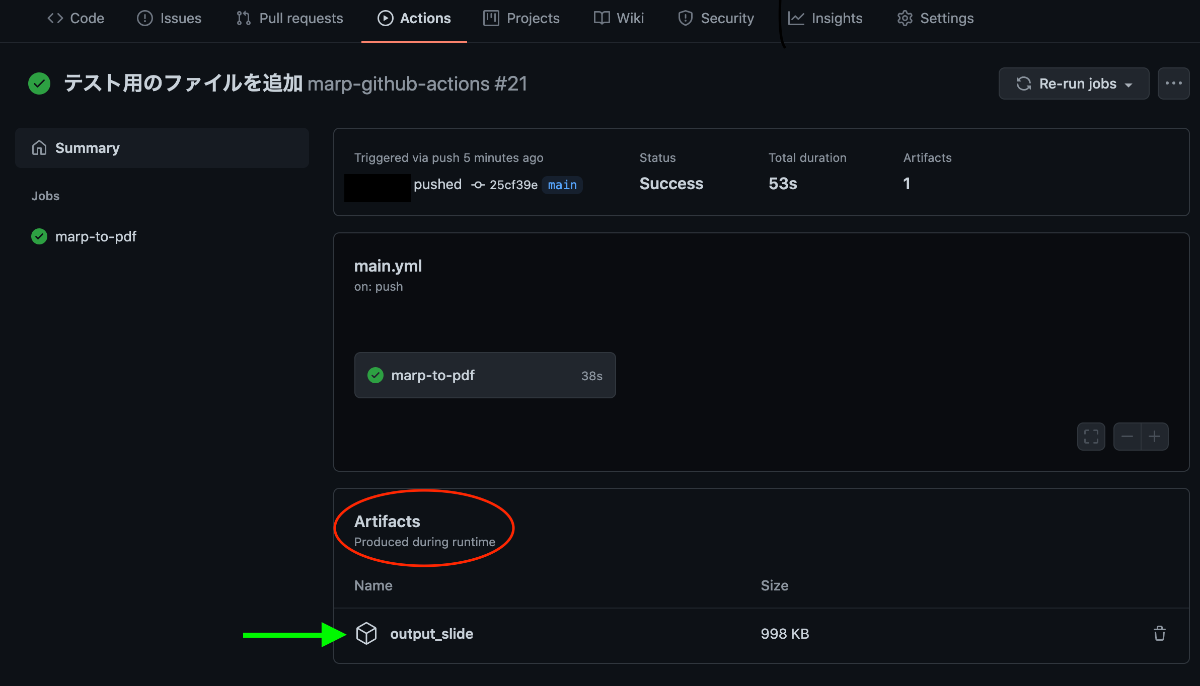
Task: Zoom out the workflow graph
Action: tap(1127, 437)
